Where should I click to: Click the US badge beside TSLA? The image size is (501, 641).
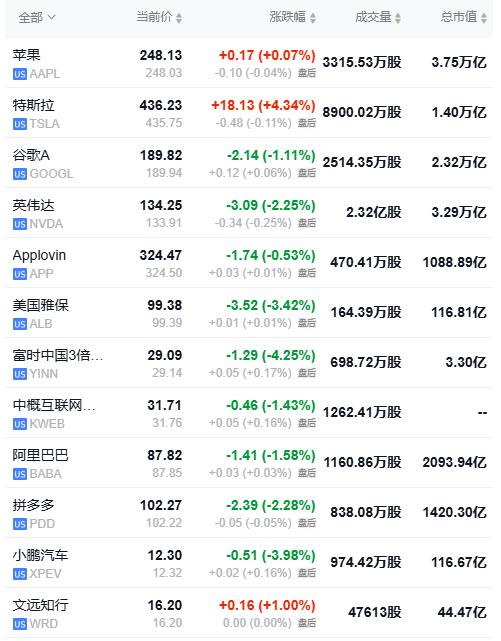20,124
